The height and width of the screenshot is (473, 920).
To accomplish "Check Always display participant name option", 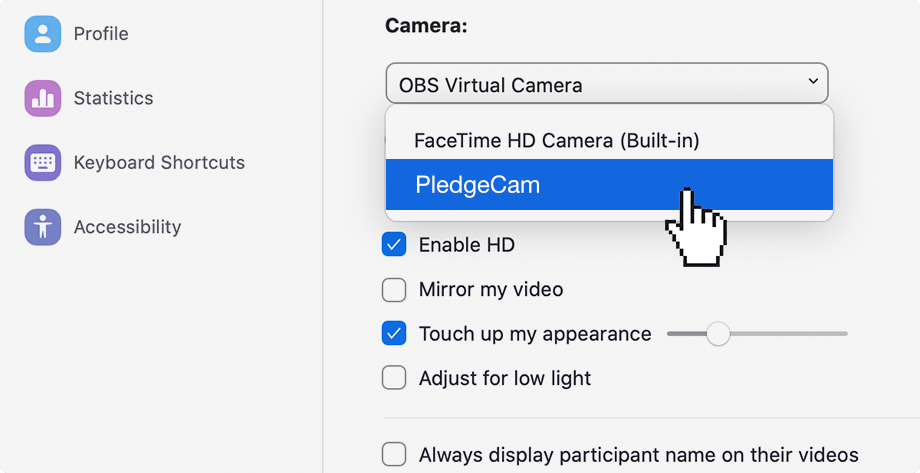I will click(x=394, y=455).
